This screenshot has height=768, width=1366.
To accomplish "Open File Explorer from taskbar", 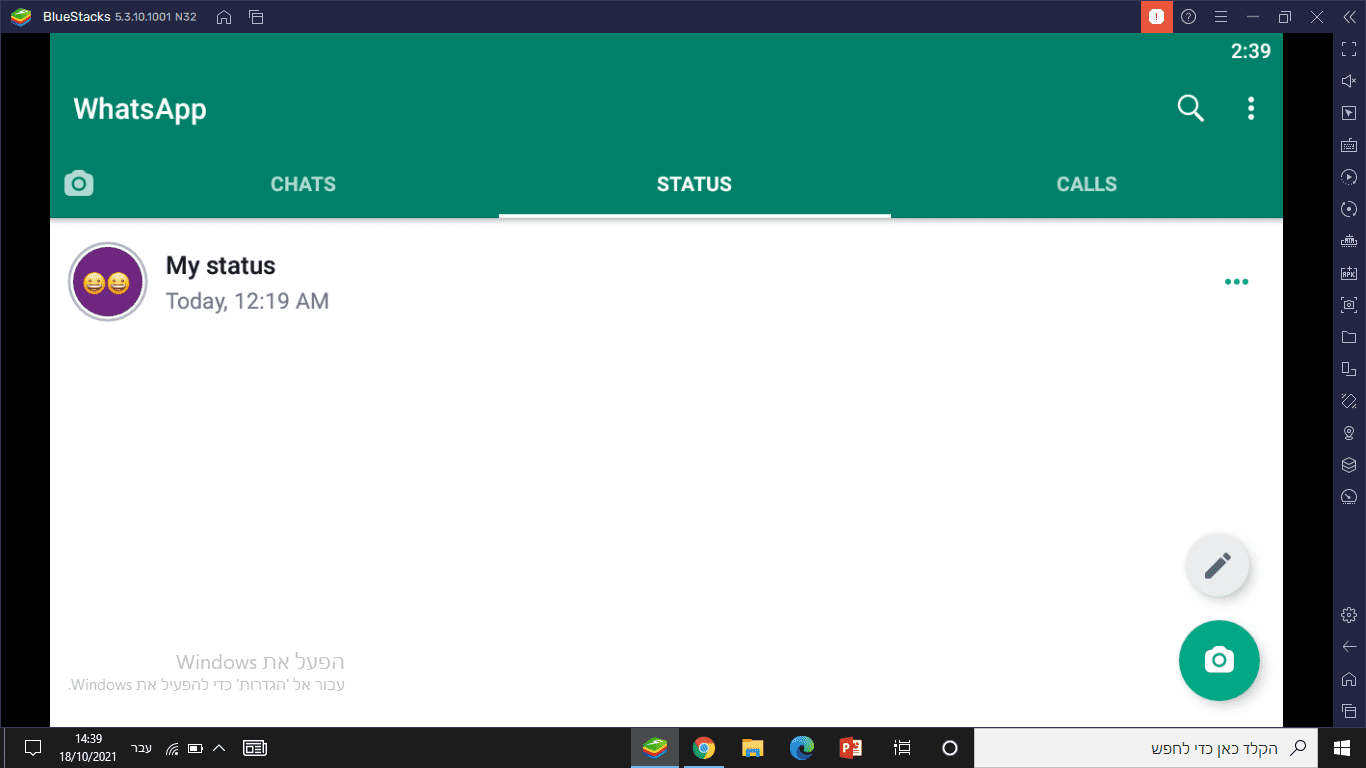I will (753, 748).
